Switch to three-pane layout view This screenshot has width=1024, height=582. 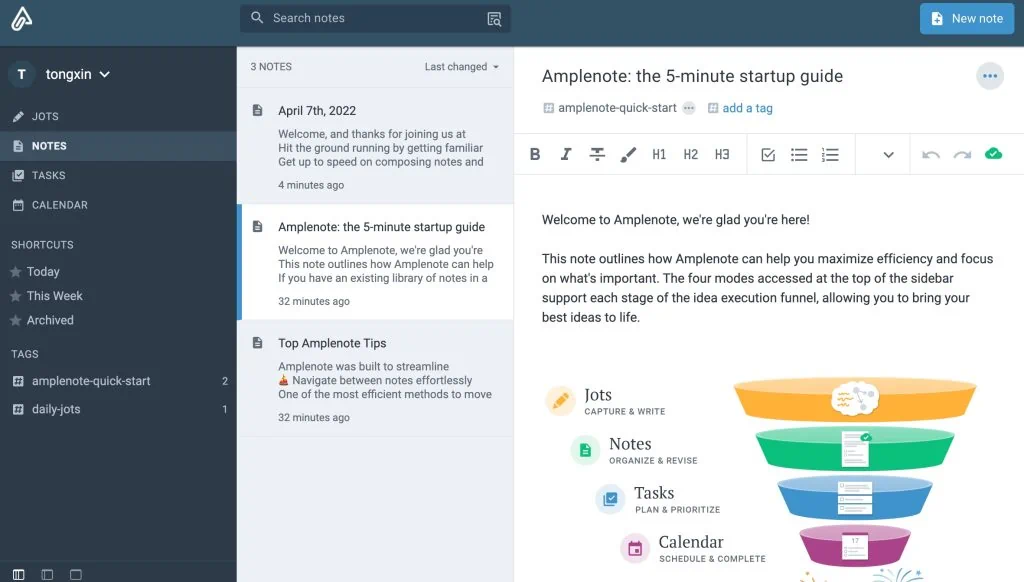point(19,575)
